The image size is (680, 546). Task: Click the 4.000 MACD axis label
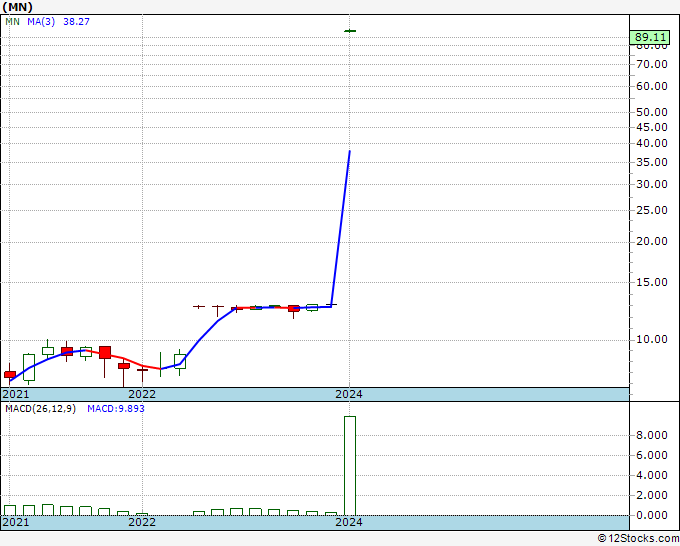pyautogui.click(x=652, y=475)
